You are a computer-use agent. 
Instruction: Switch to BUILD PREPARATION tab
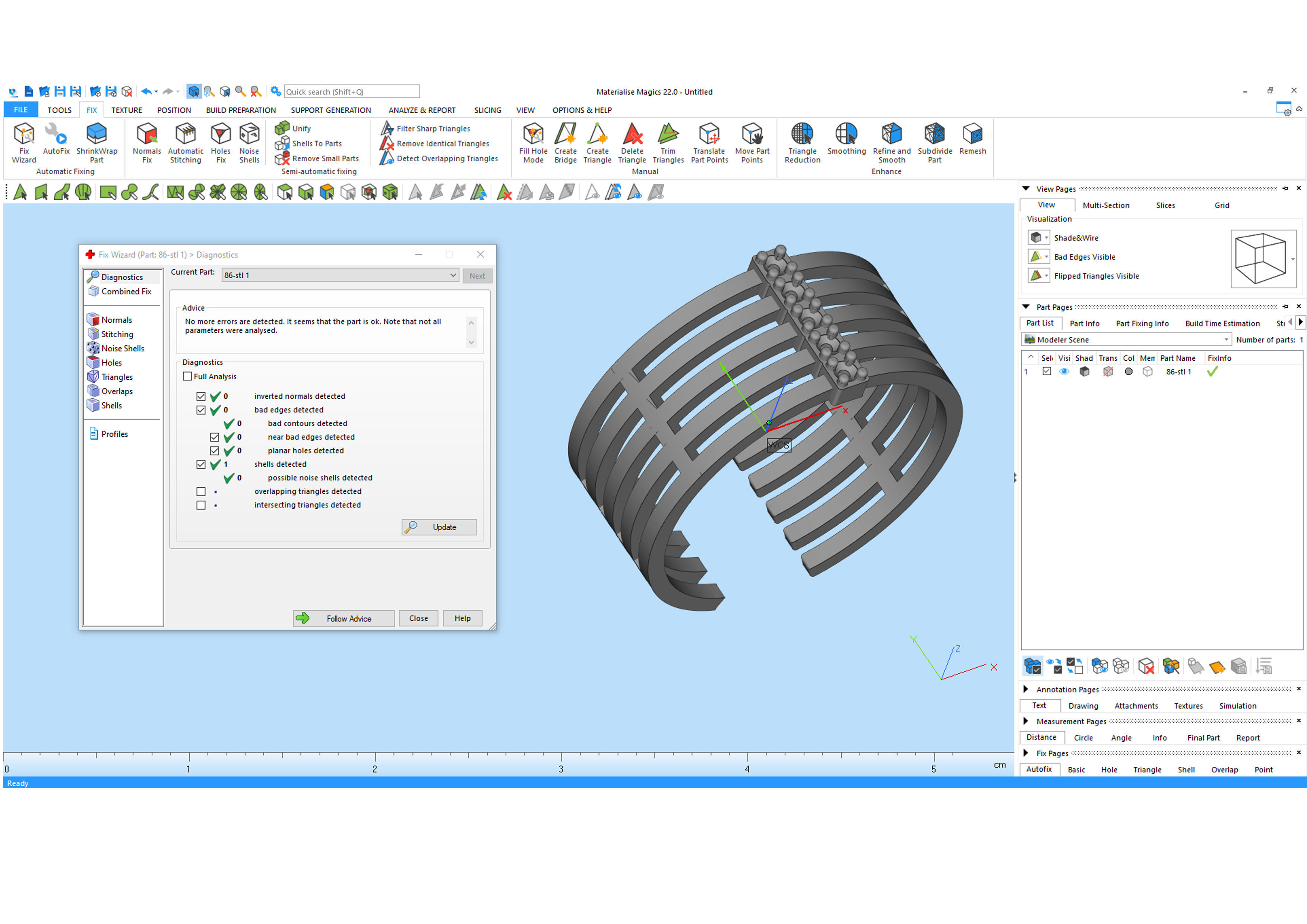pos(241,110)
